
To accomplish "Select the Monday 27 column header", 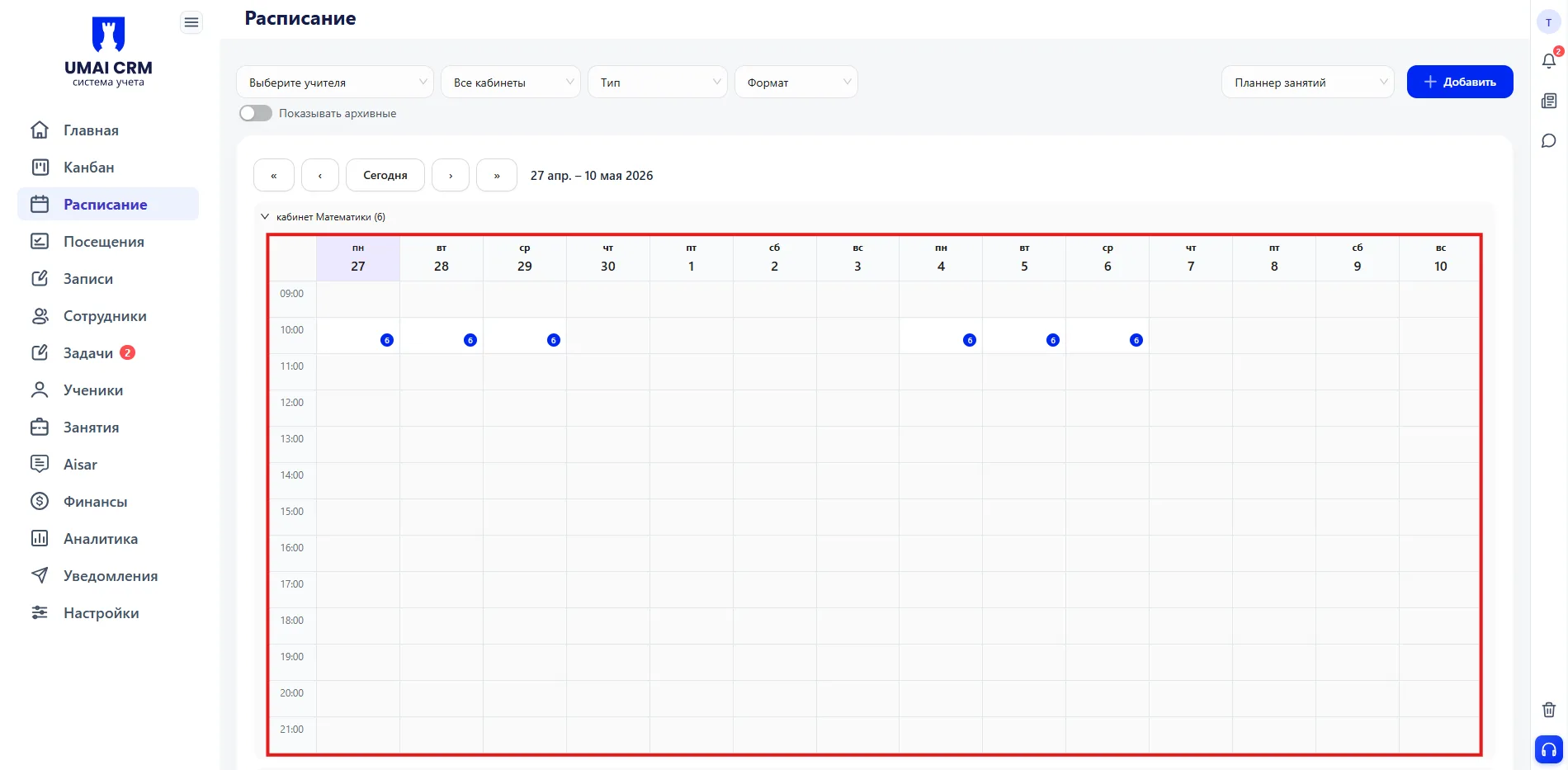I will 358,258.
